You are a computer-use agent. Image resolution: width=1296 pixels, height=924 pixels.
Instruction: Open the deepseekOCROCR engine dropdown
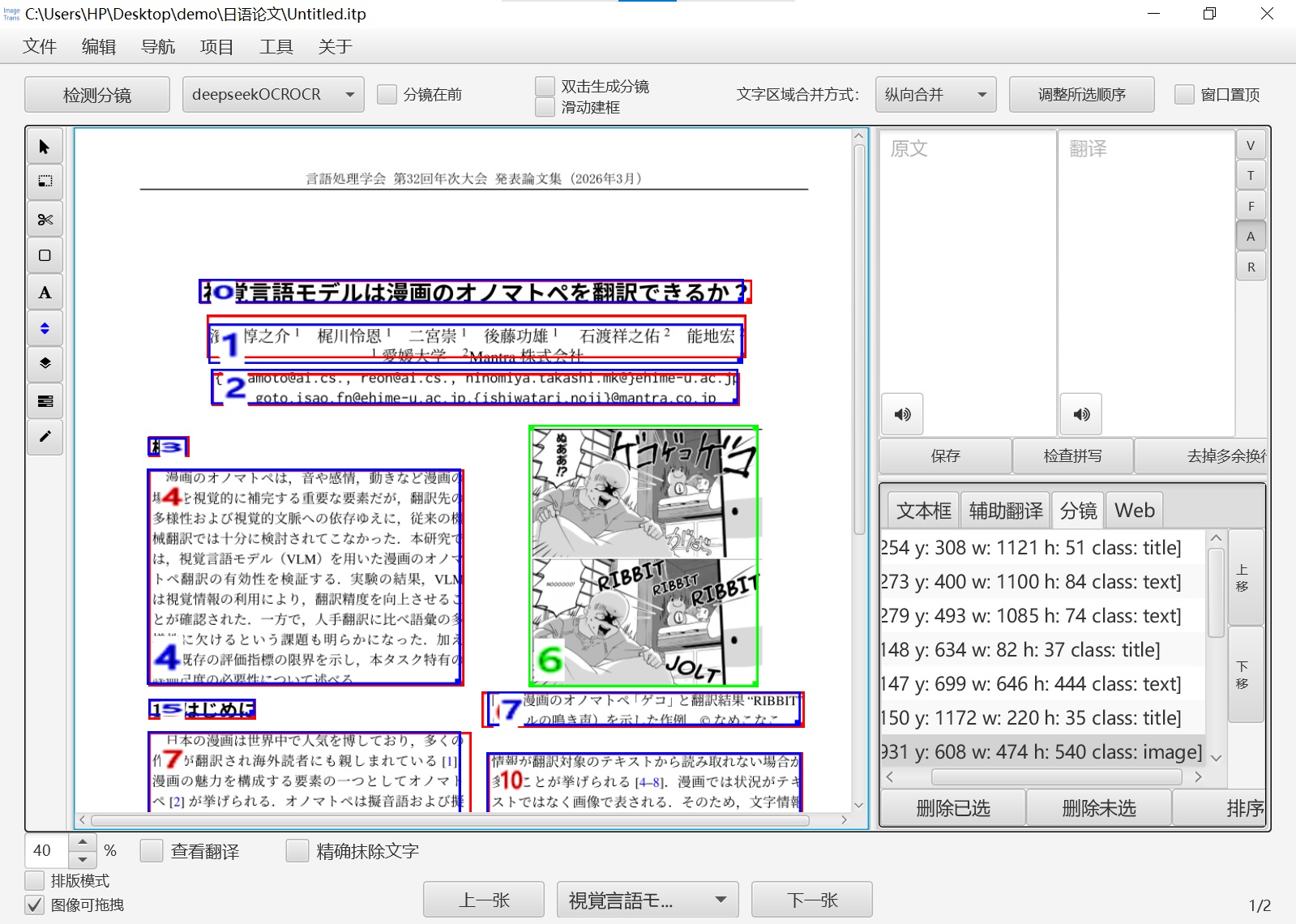(273, 95)
